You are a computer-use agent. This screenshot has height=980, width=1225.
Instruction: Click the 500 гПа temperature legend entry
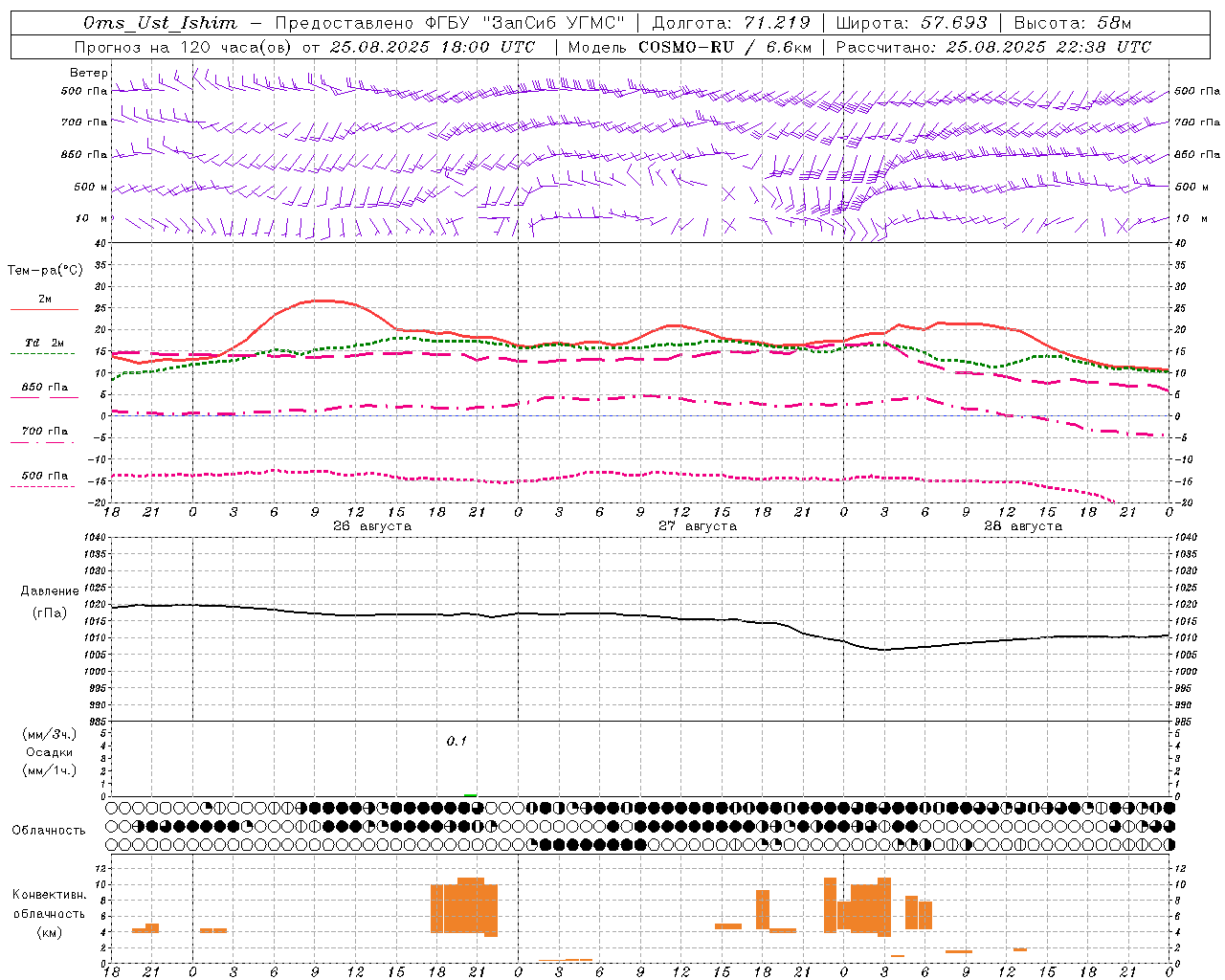click(x=45, y=476)
